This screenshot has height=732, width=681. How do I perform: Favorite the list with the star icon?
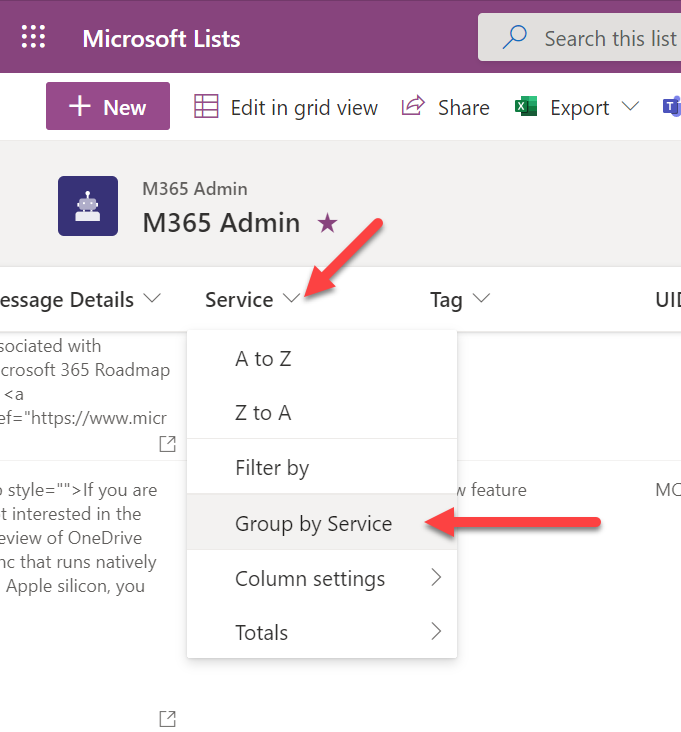[x=327, y=223]
